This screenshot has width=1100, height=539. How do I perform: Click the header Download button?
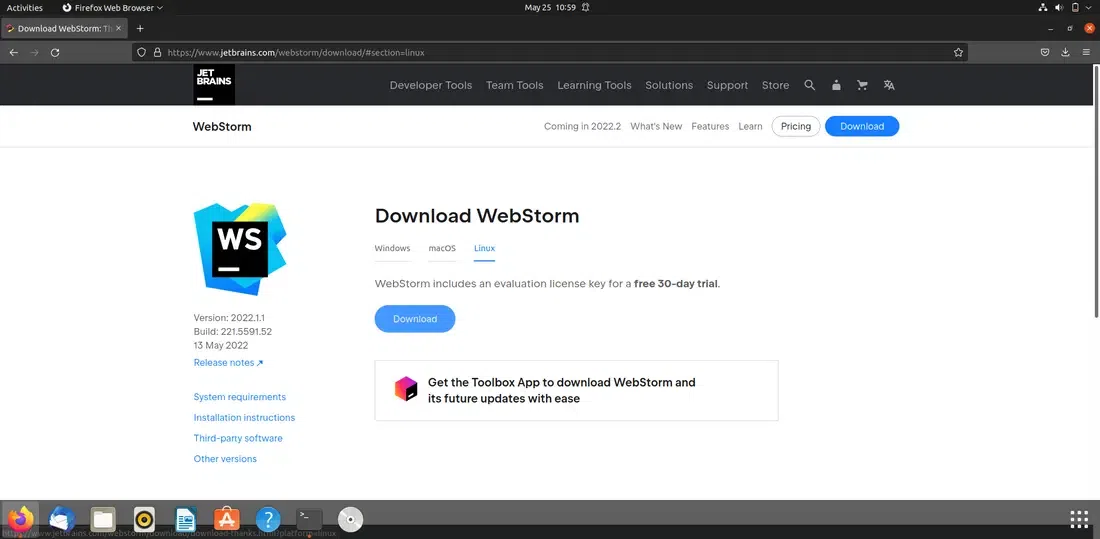[862, 126]
